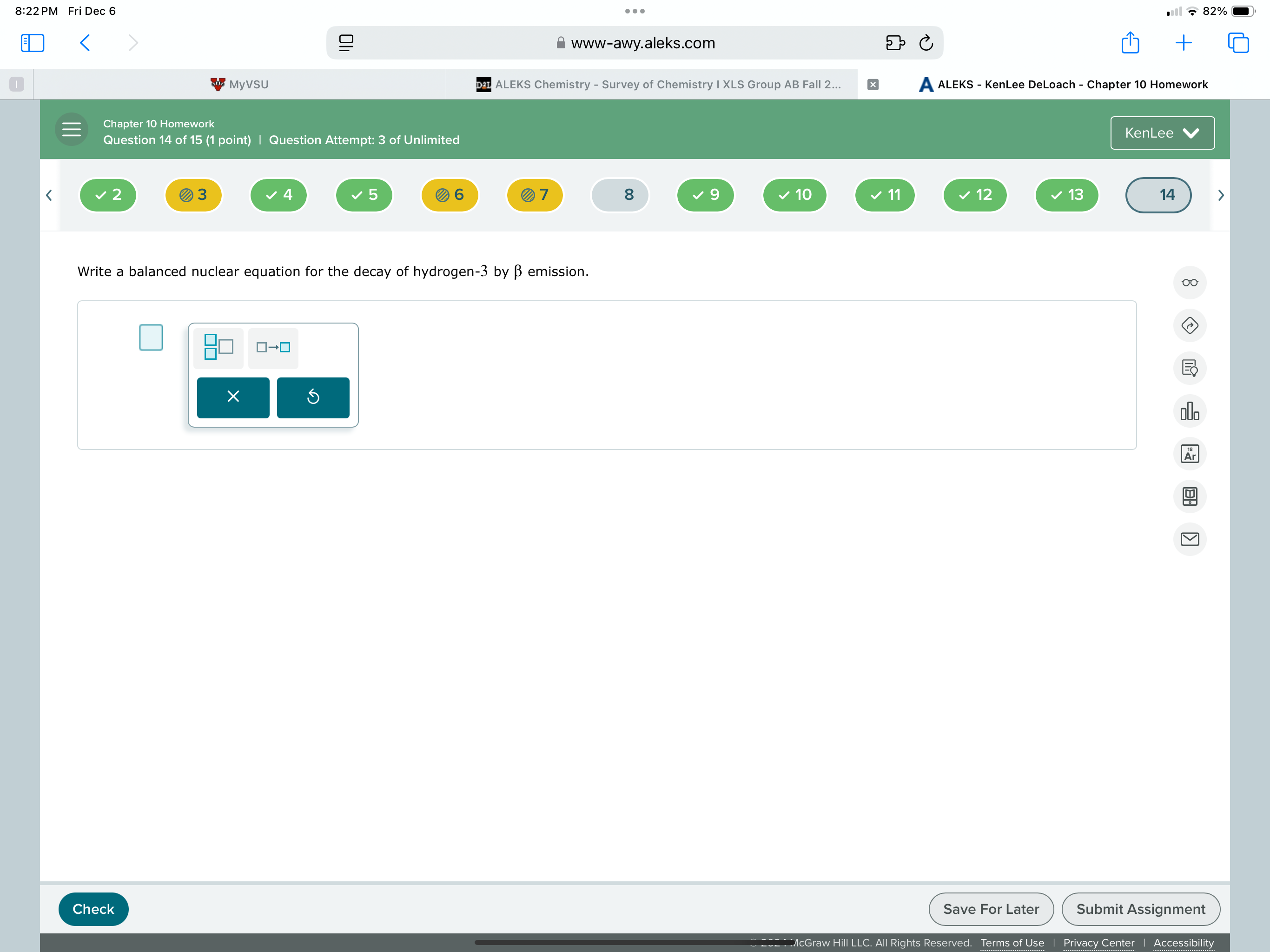The image size is (1270, 952).
Task: Open the periodic table tool icon
Action: 1189,454
